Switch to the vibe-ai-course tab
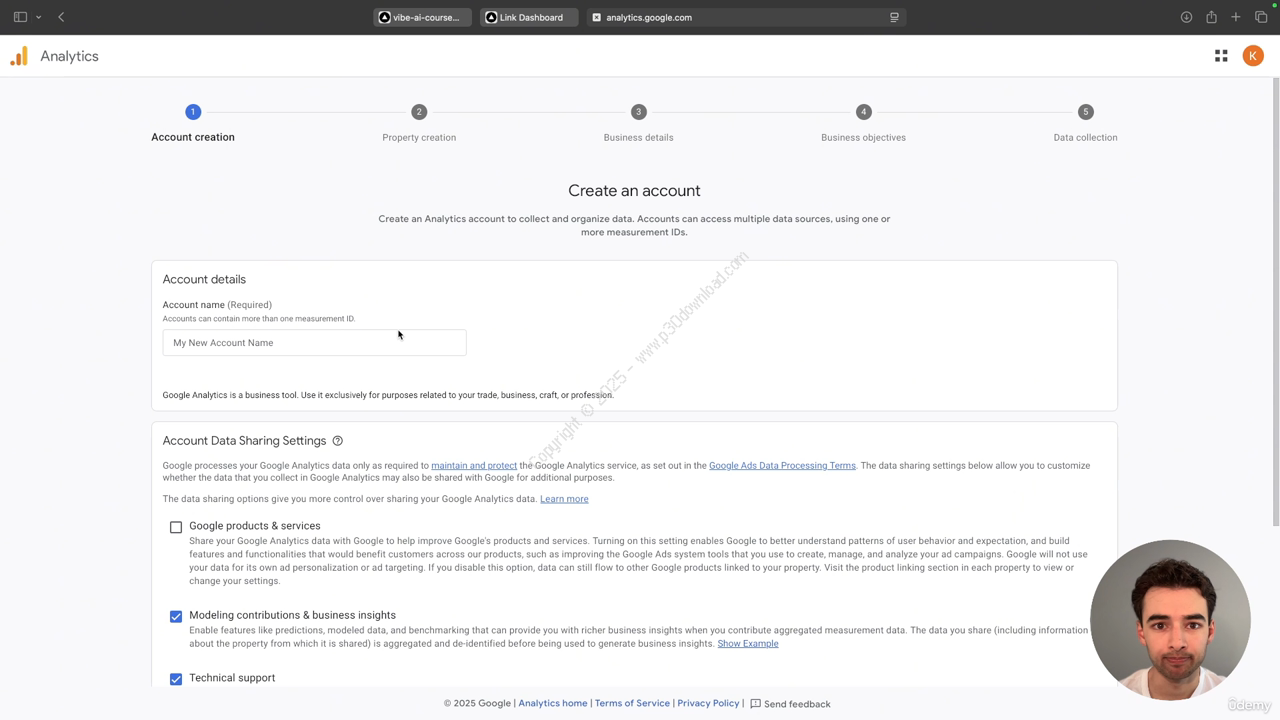1280x720 pixels. click(x=422, y=17)
